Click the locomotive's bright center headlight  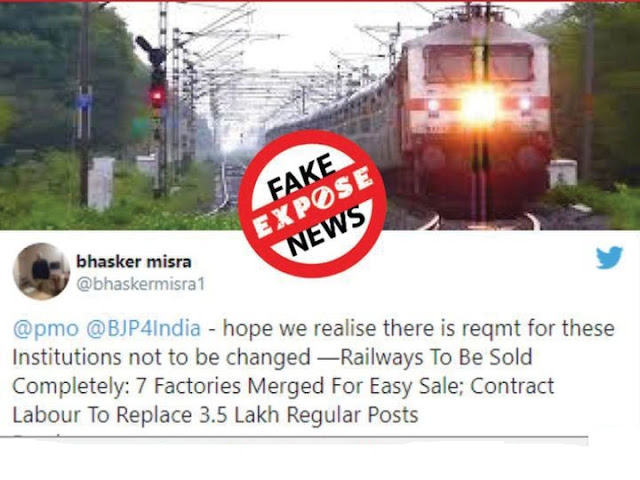[x=479, y=106]
